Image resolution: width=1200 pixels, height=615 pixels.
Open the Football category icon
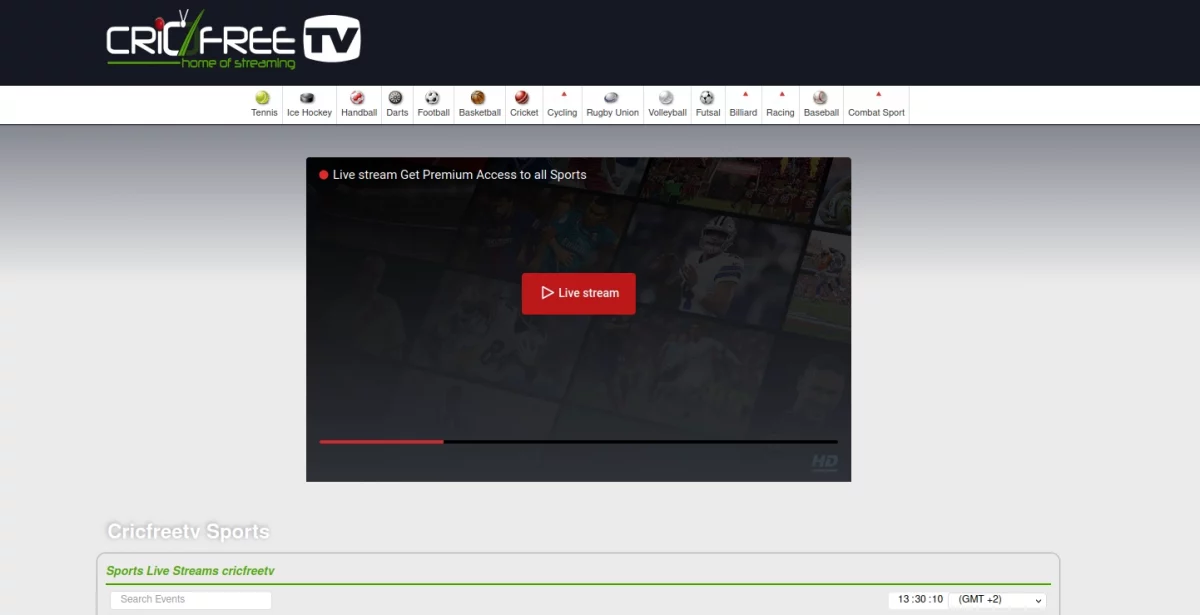432,98
